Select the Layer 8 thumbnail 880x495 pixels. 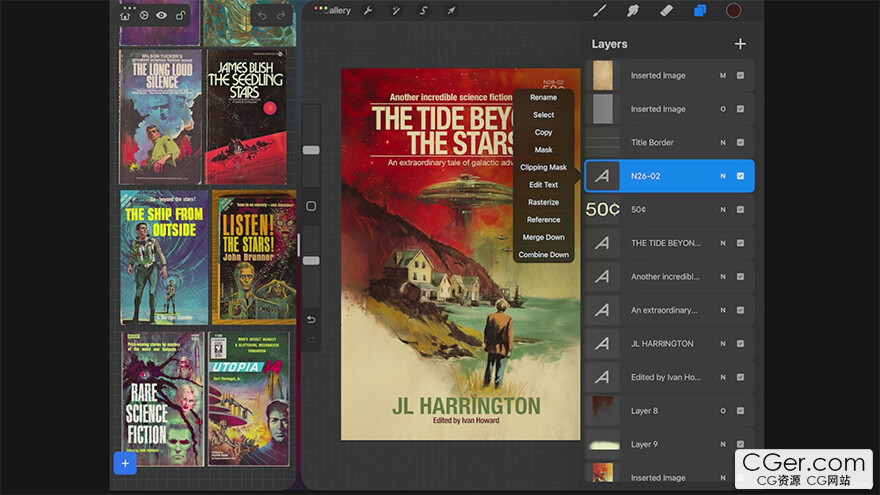[603, 411]
